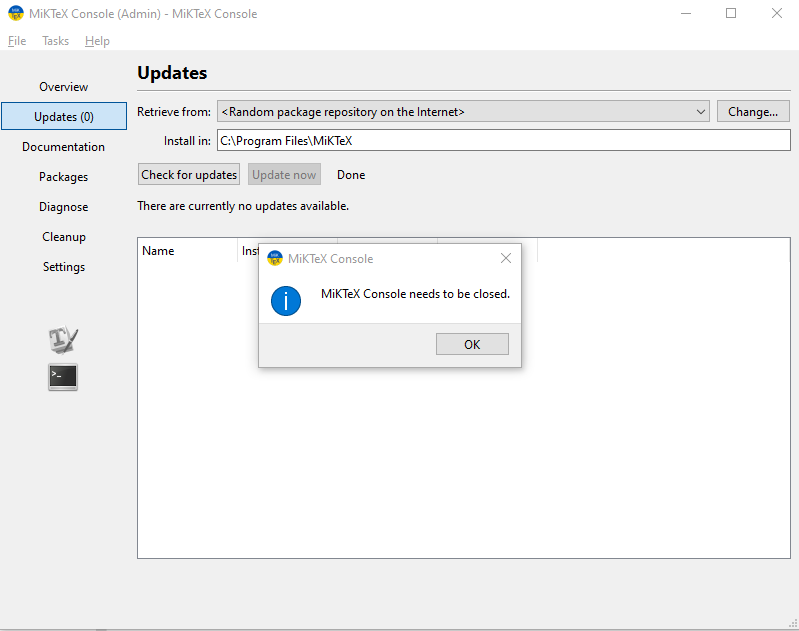Viewport: 799px width, 631px height.
Task: Expand the Retrieve from repository dropdown
Action: pyautogui.click(x=463, y=112)
